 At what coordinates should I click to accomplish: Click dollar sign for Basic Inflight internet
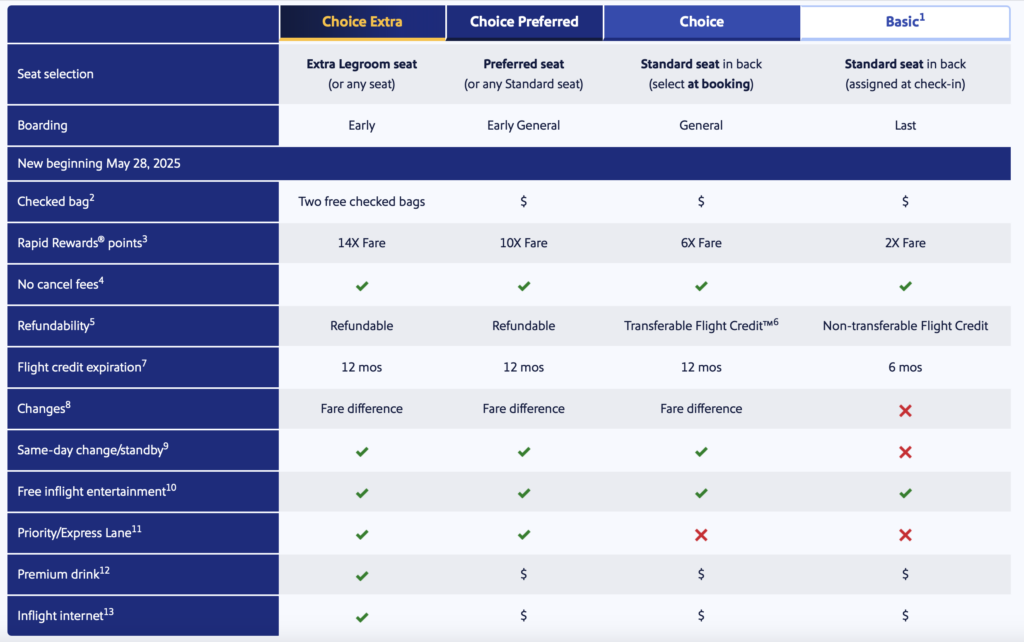[905, 615]
